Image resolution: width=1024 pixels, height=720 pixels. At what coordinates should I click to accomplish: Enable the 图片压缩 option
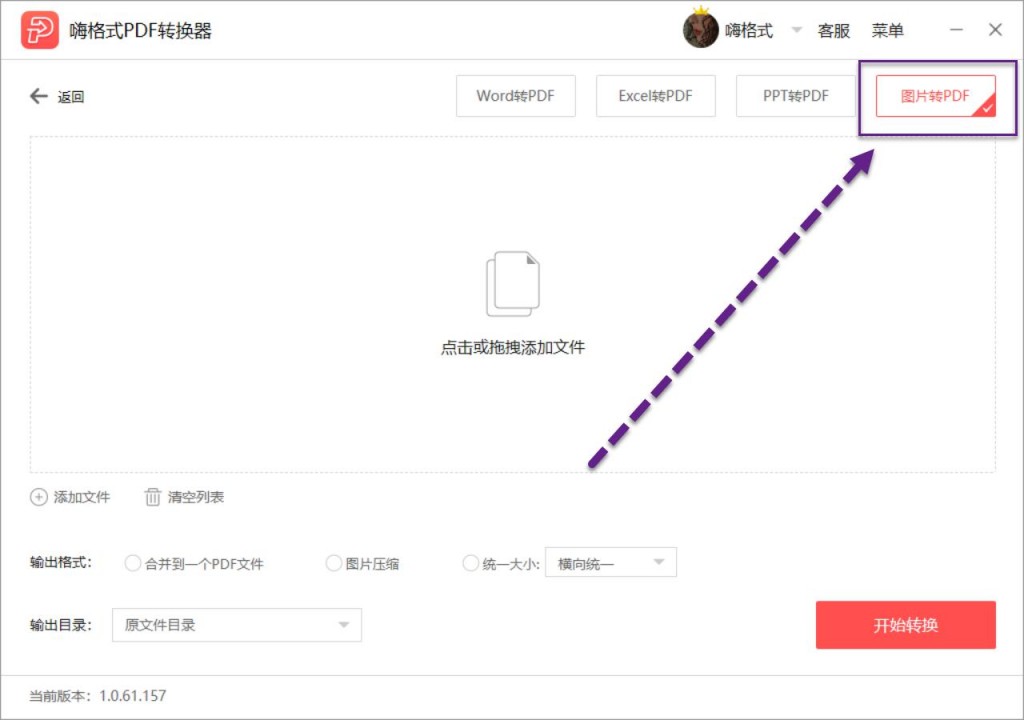click(x=334, y=563)
